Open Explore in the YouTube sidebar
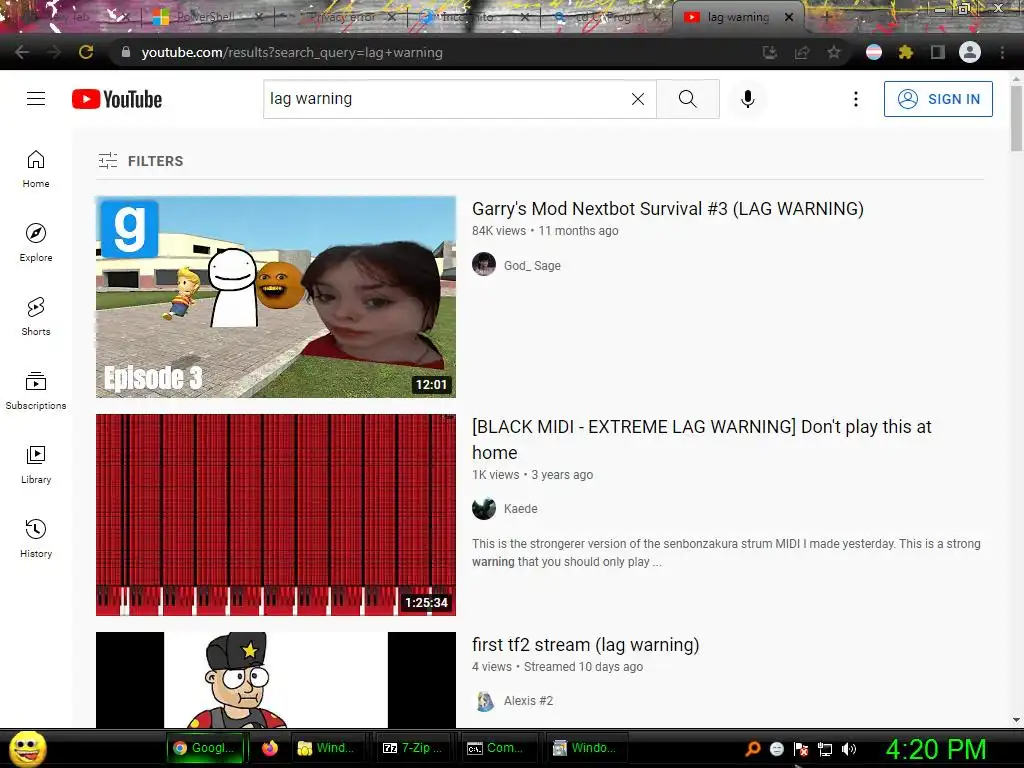The height and width of the screenshot is (768, 1024). click(36, 242)
